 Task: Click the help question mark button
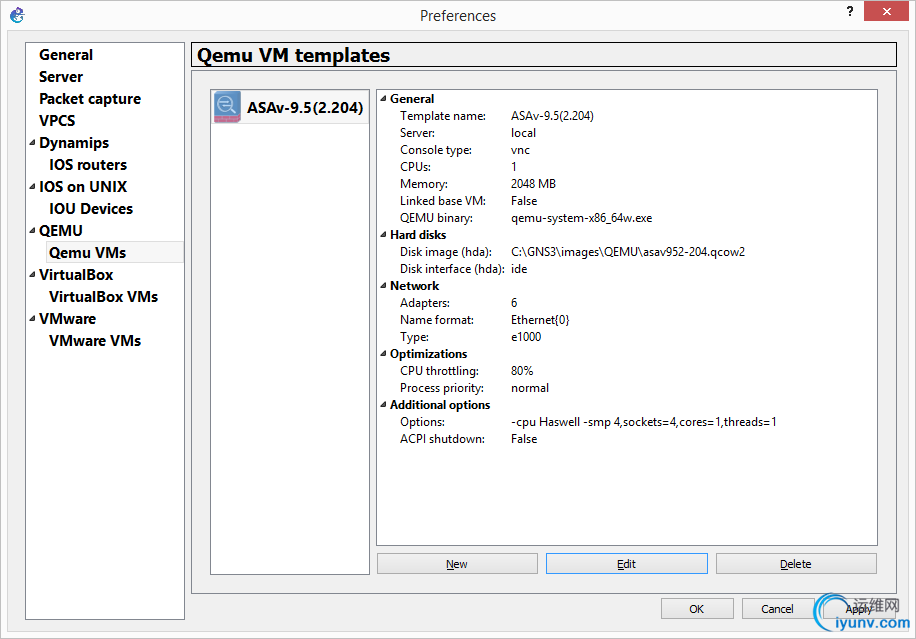849,11
